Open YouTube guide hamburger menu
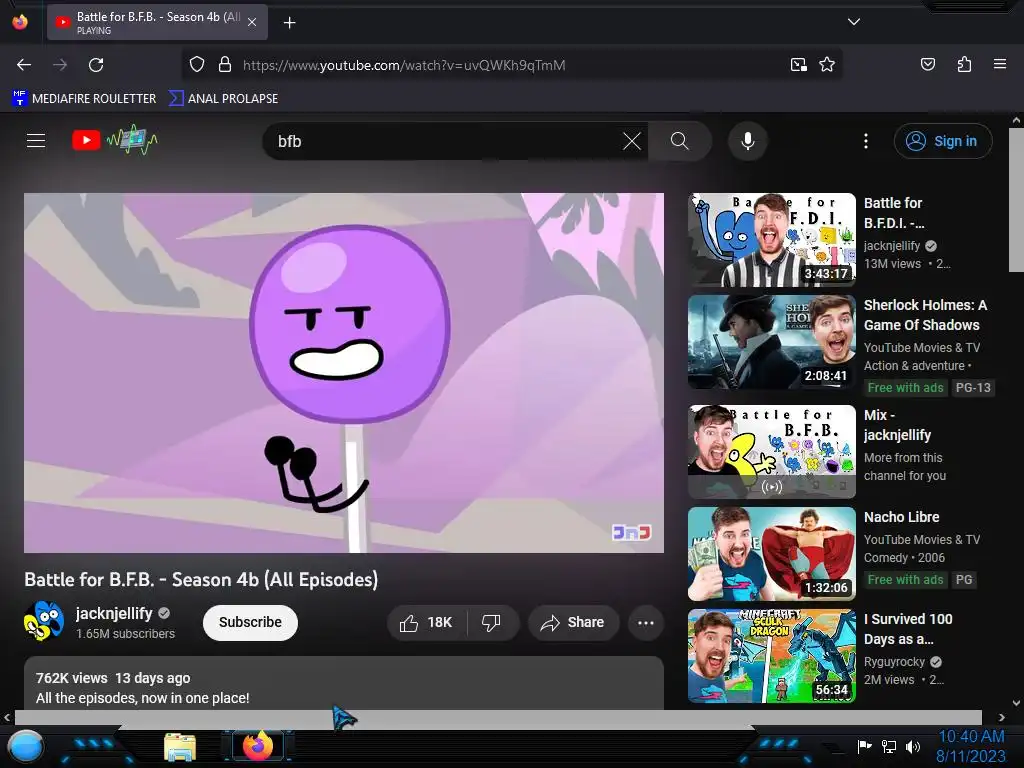Viewport: 1024px width, 768px height. point(36,140)
